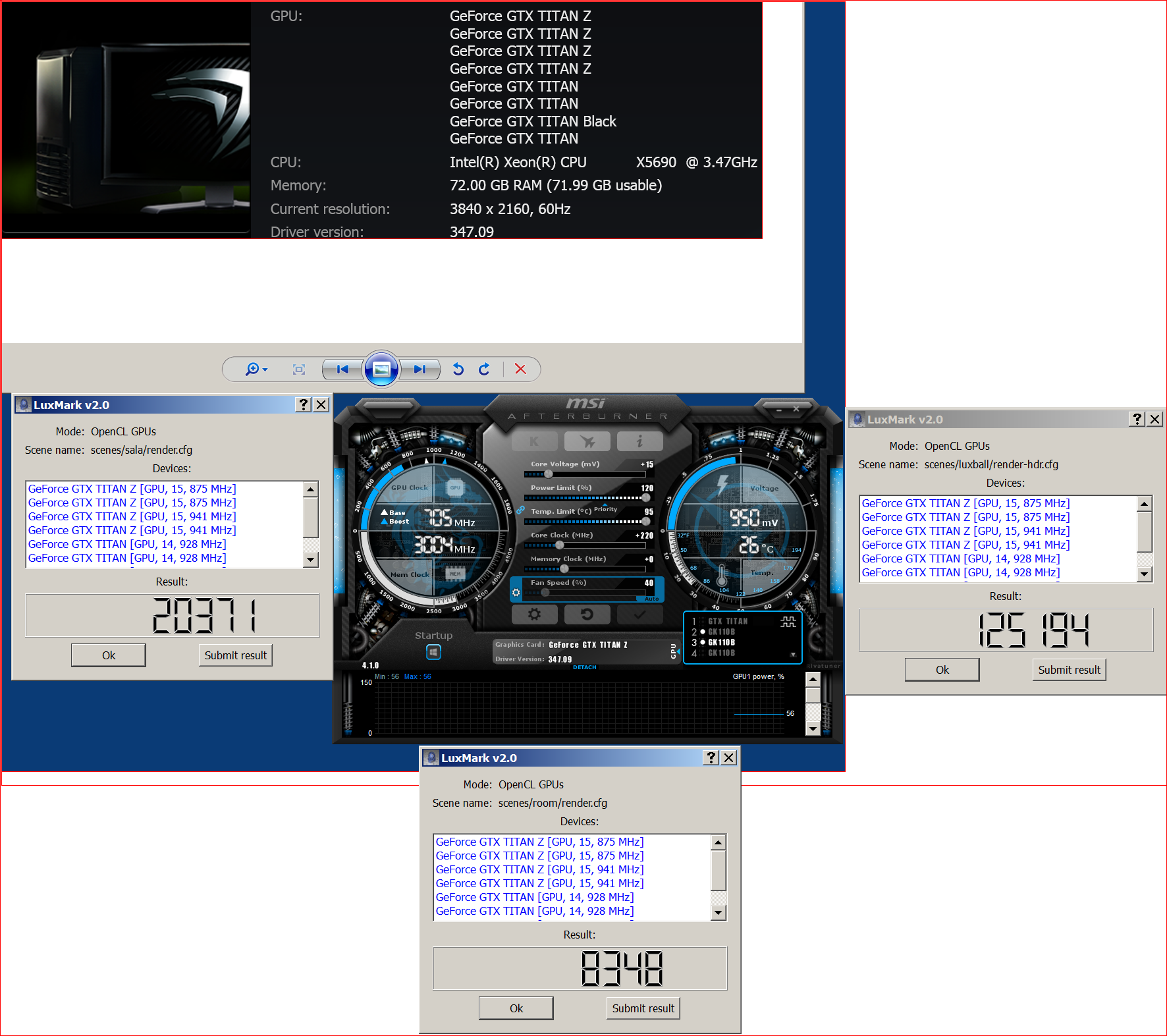Rotate the photo counterclockwise
The image size is (1167, 1036).
[458, 369]
